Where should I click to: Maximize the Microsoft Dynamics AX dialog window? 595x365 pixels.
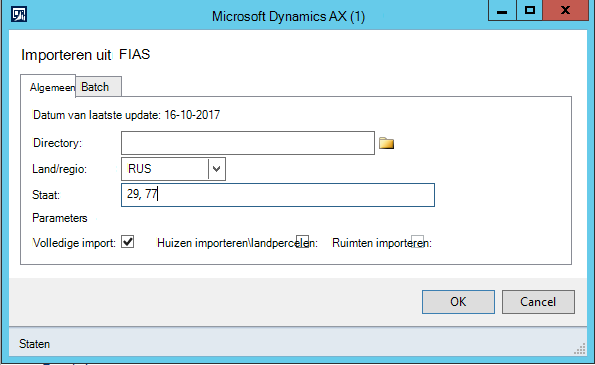[530, 11]
